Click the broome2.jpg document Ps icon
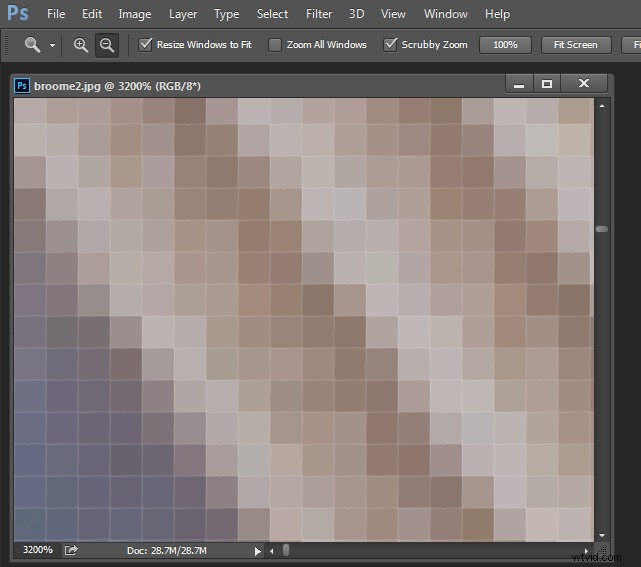Screen dimensions: 641x567 [x=22, y=86]
